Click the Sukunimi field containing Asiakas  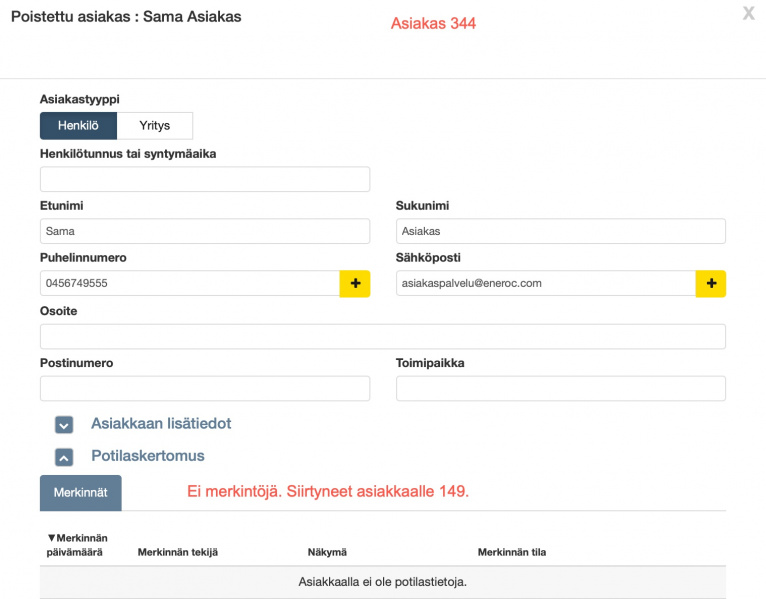click(x=560, y=231)
